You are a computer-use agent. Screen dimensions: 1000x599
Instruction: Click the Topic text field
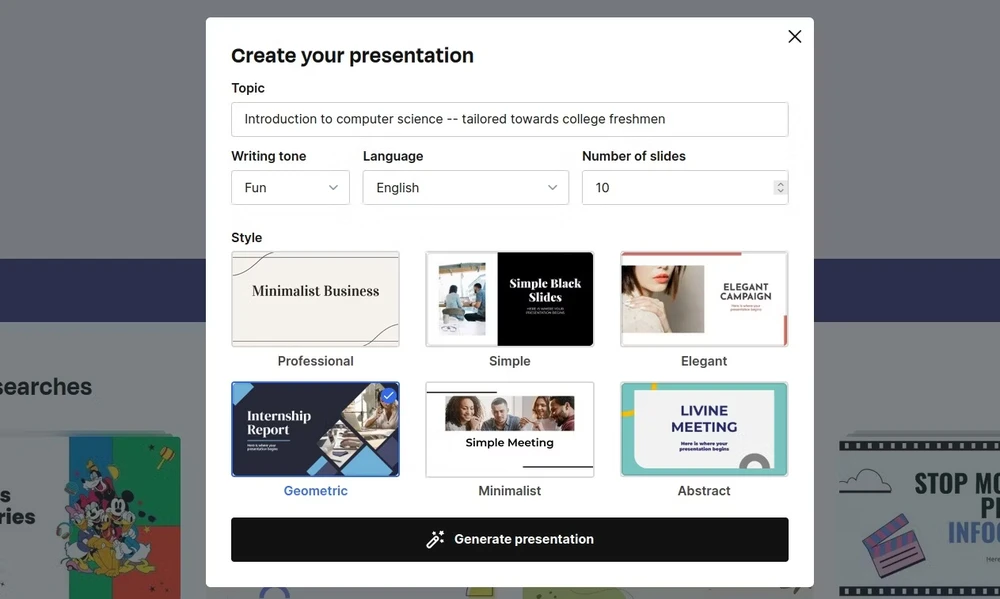click(x=509, y=119)
